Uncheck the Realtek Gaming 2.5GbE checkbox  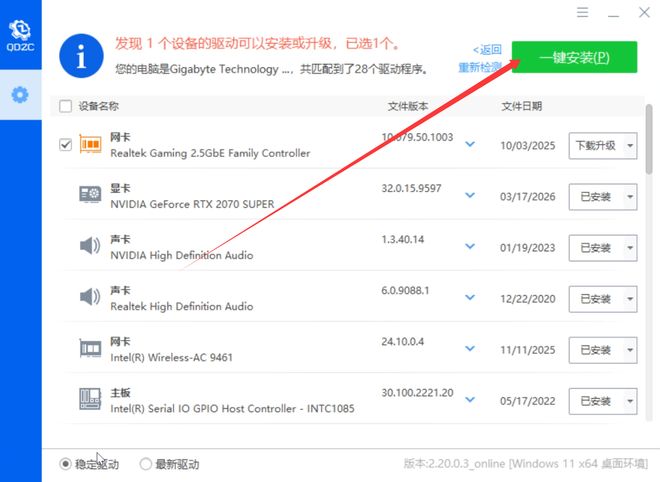tap(66, 145)
